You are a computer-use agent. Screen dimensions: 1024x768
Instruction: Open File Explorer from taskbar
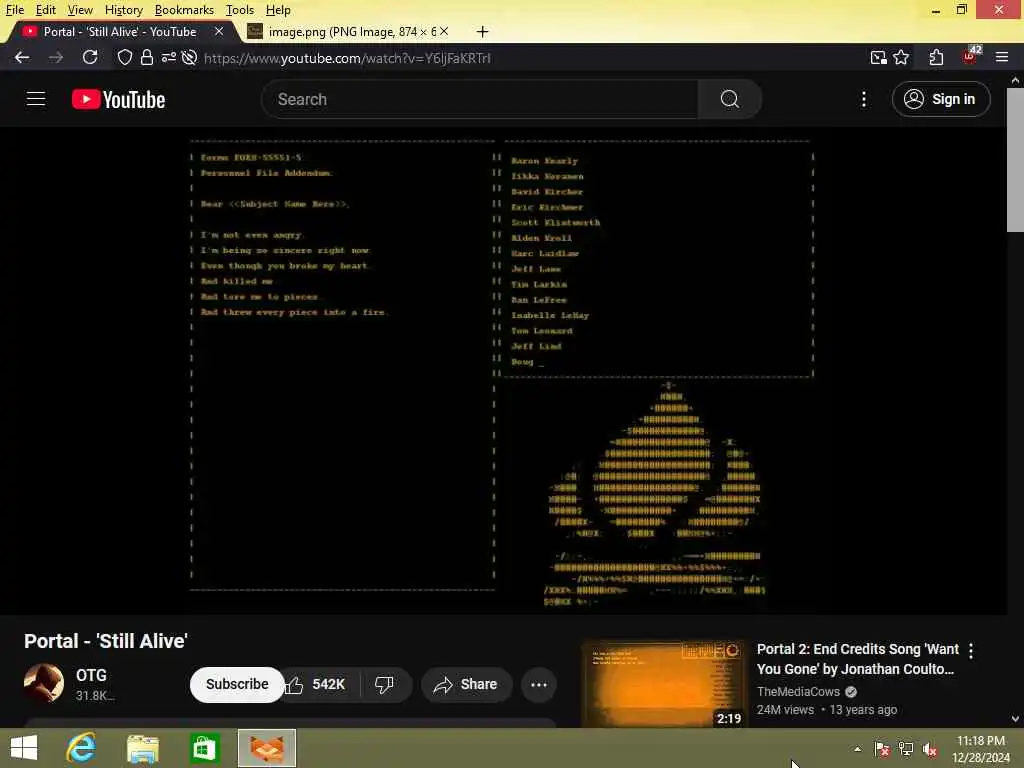142,748
